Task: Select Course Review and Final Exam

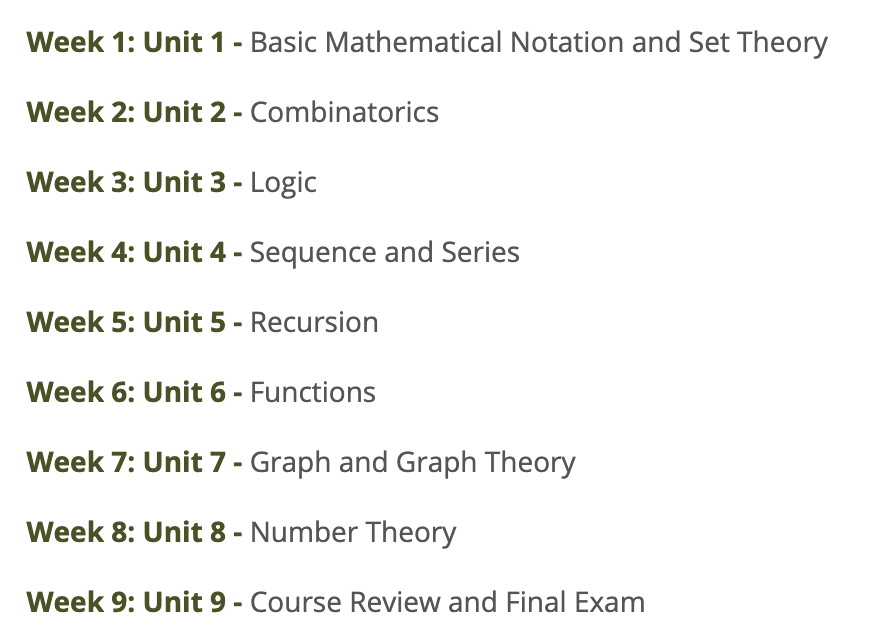Action: (x=448, y=603)
